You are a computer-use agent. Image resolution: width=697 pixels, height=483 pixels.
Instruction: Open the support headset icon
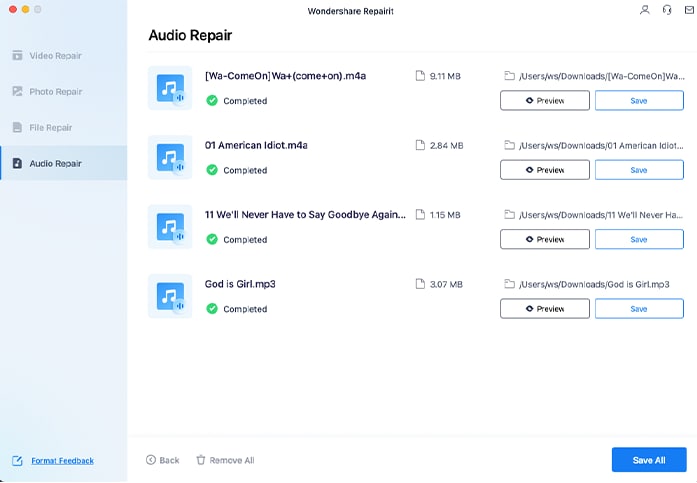click(667, 10)
